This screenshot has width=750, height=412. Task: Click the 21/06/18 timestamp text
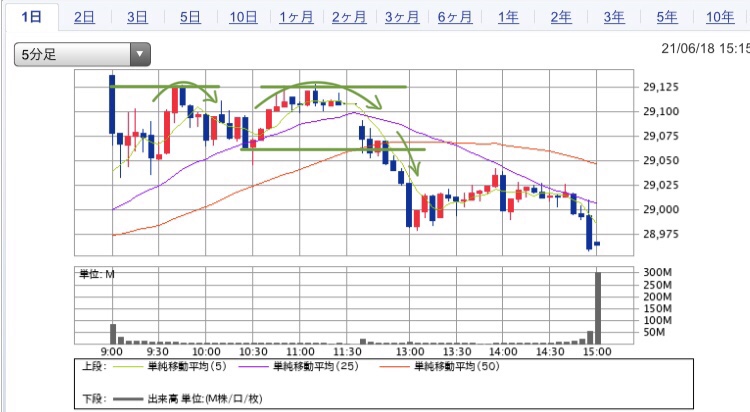[706, 48]
